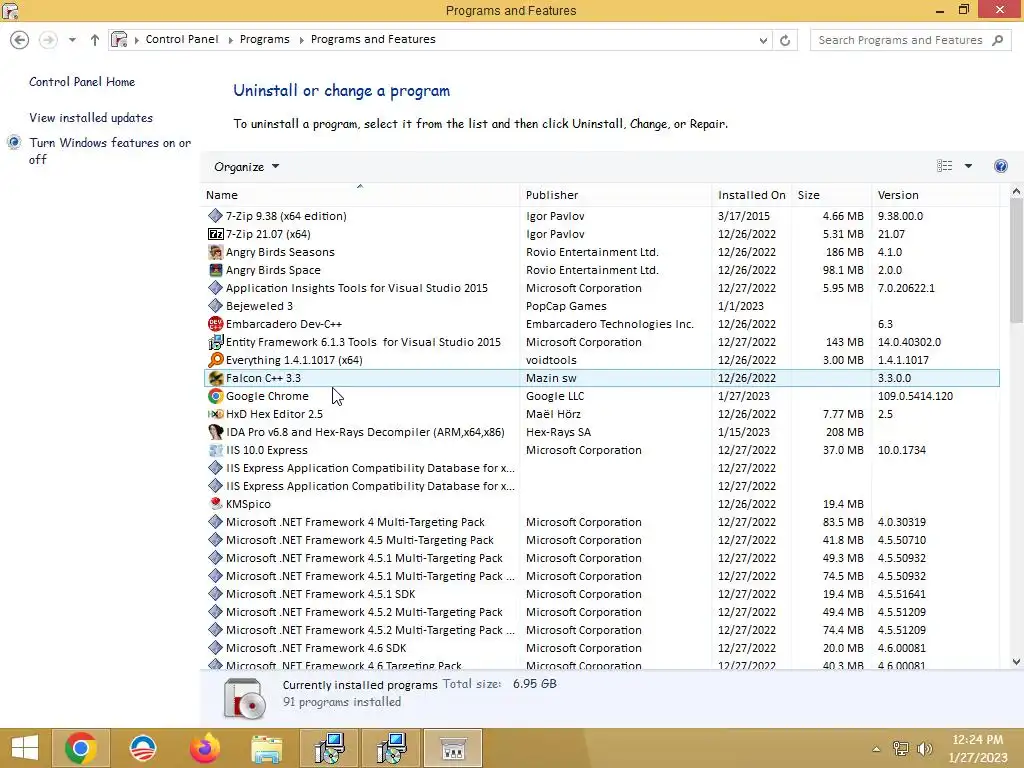
Task: Sort by the Version column header
Action: click(935, 195)
